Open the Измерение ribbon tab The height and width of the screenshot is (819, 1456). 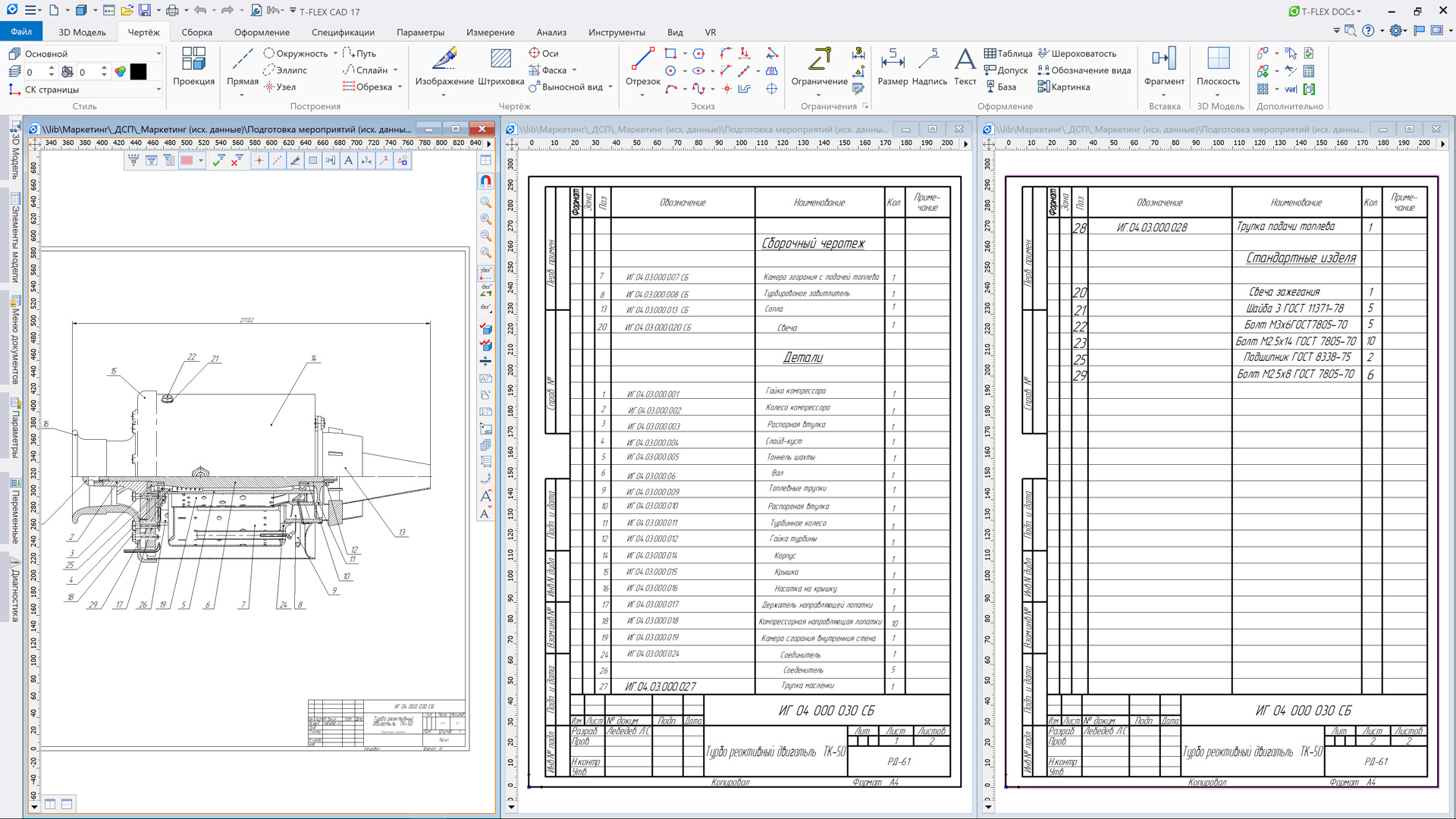click(490, 33)
